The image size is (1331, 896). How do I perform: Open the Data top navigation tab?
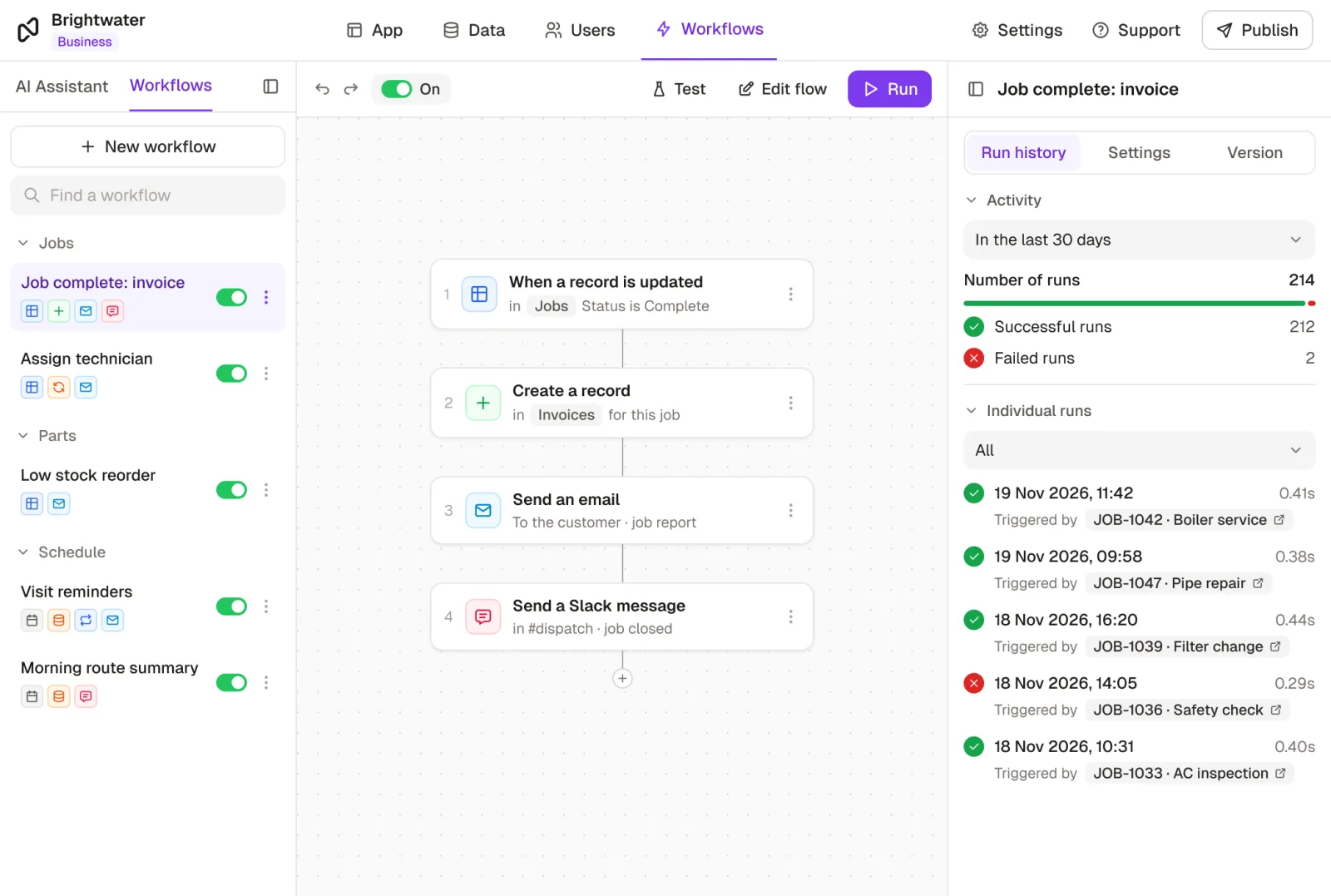474,30
